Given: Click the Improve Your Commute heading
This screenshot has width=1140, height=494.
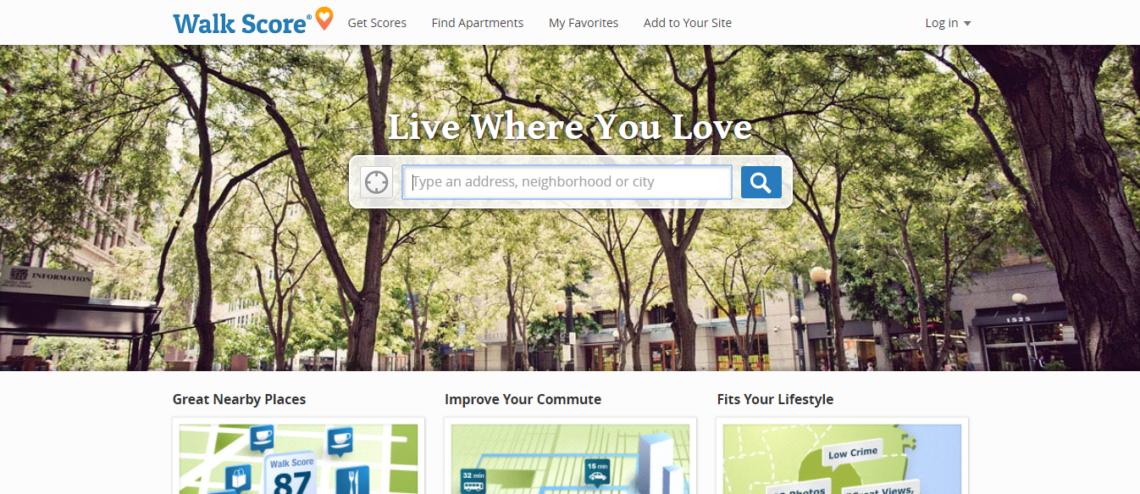Looking at the screenshot, I should point(523,399).
